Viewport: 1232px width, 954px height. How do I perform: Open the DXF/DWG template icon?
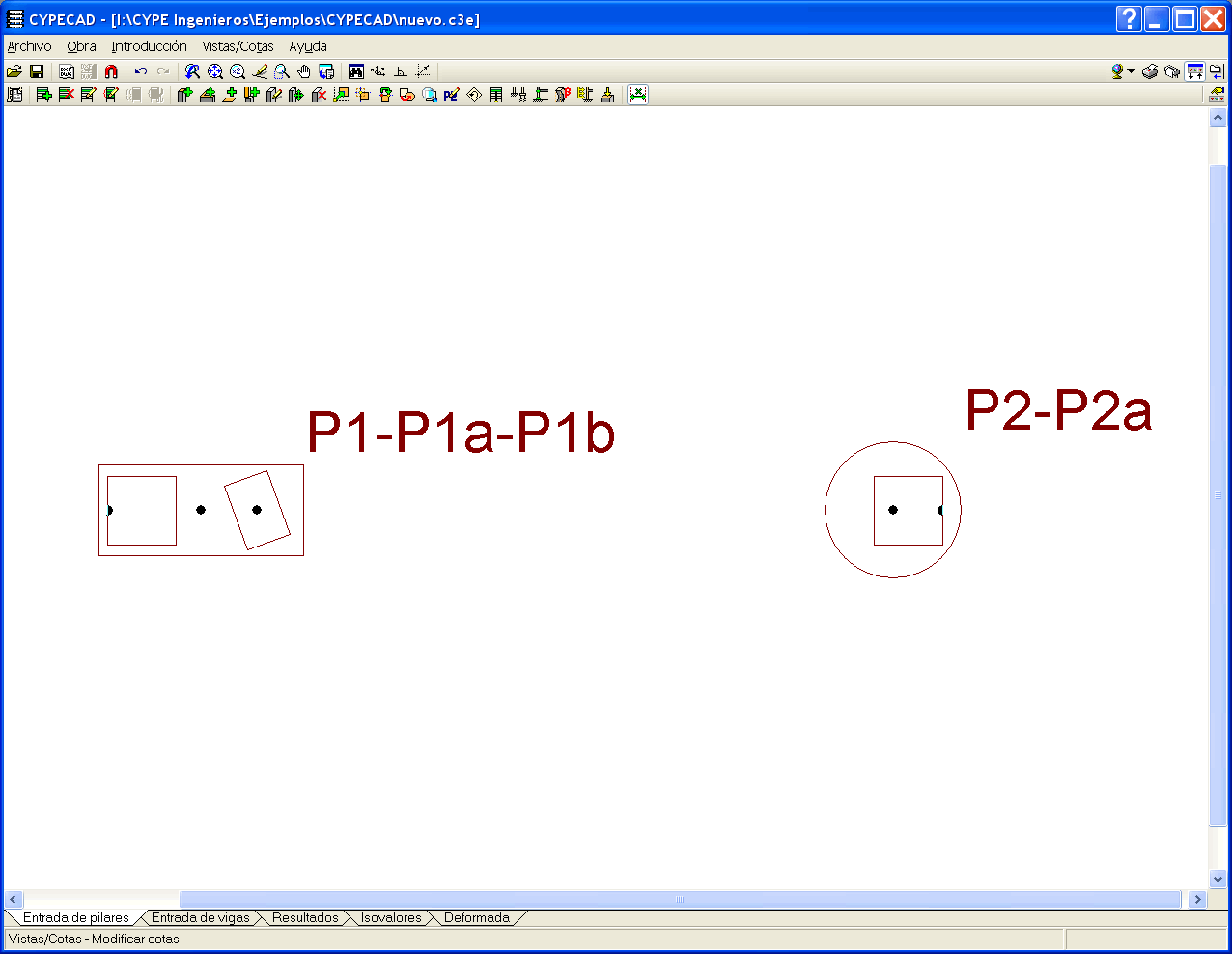pos(67,71)
